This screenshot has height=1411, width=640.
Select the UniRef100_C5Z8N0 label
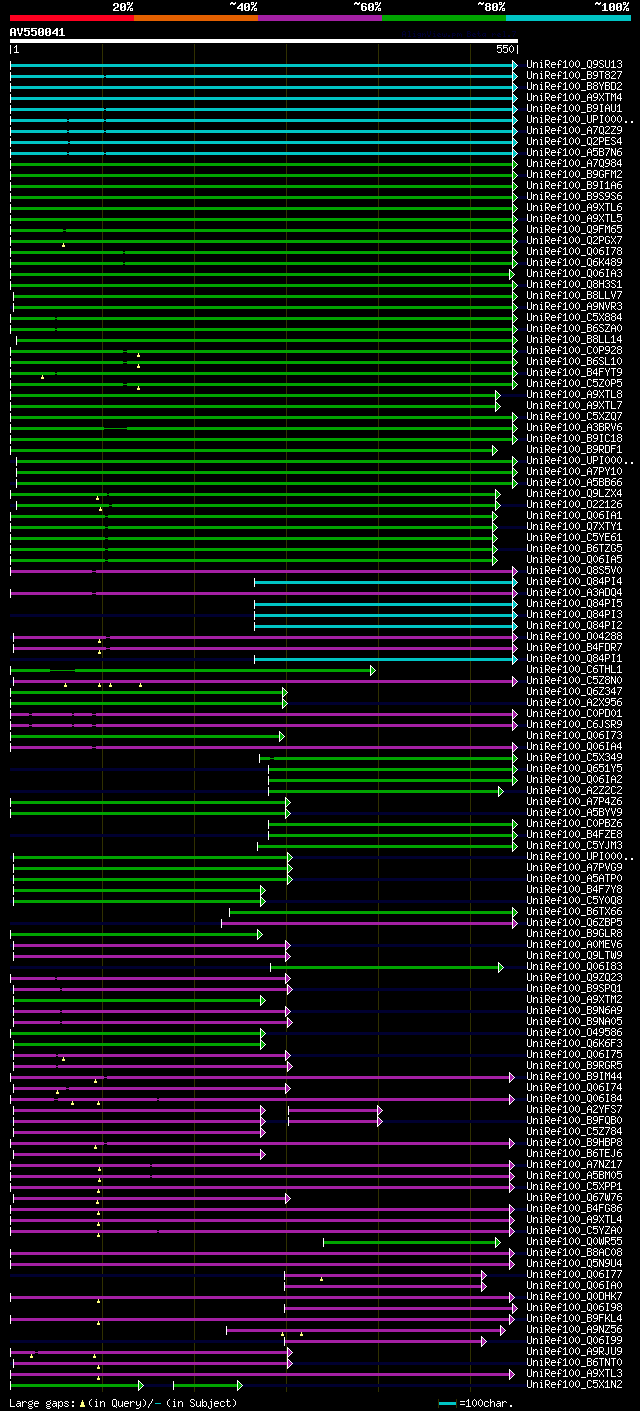point(574,680)
